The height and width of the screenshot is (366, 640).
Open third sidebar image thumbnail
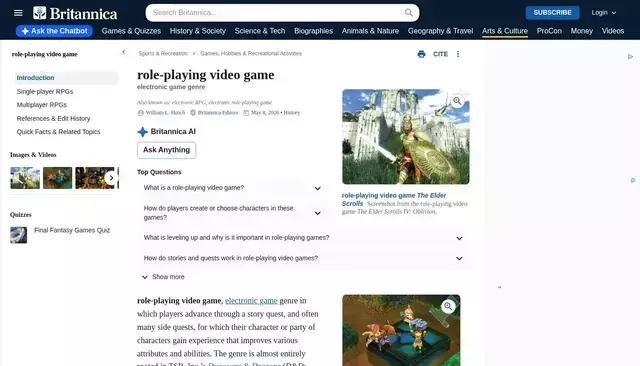tap(95, 178)
